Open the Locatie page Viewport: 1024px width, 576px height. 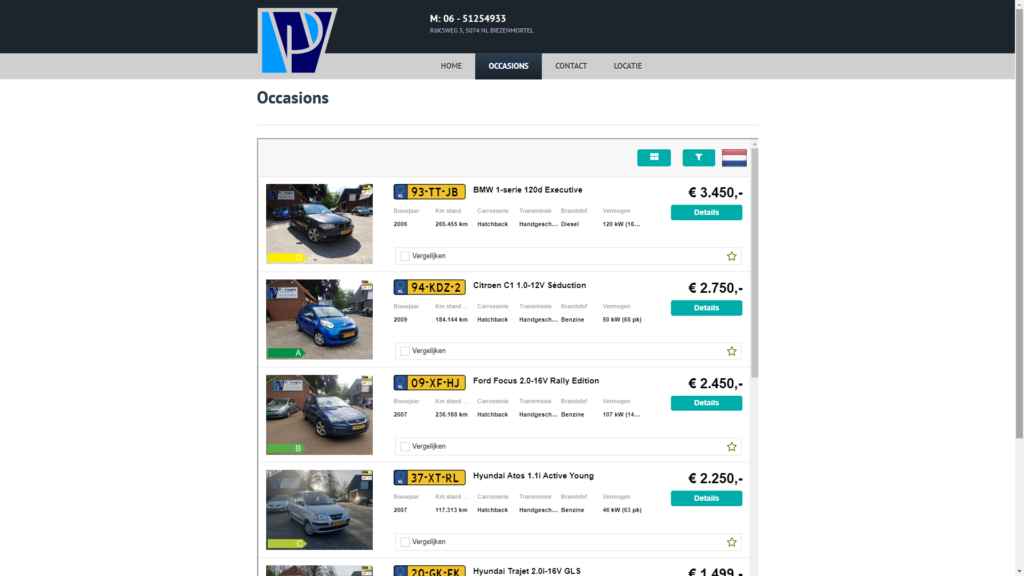pyautogui.click(x=628, y=66)
